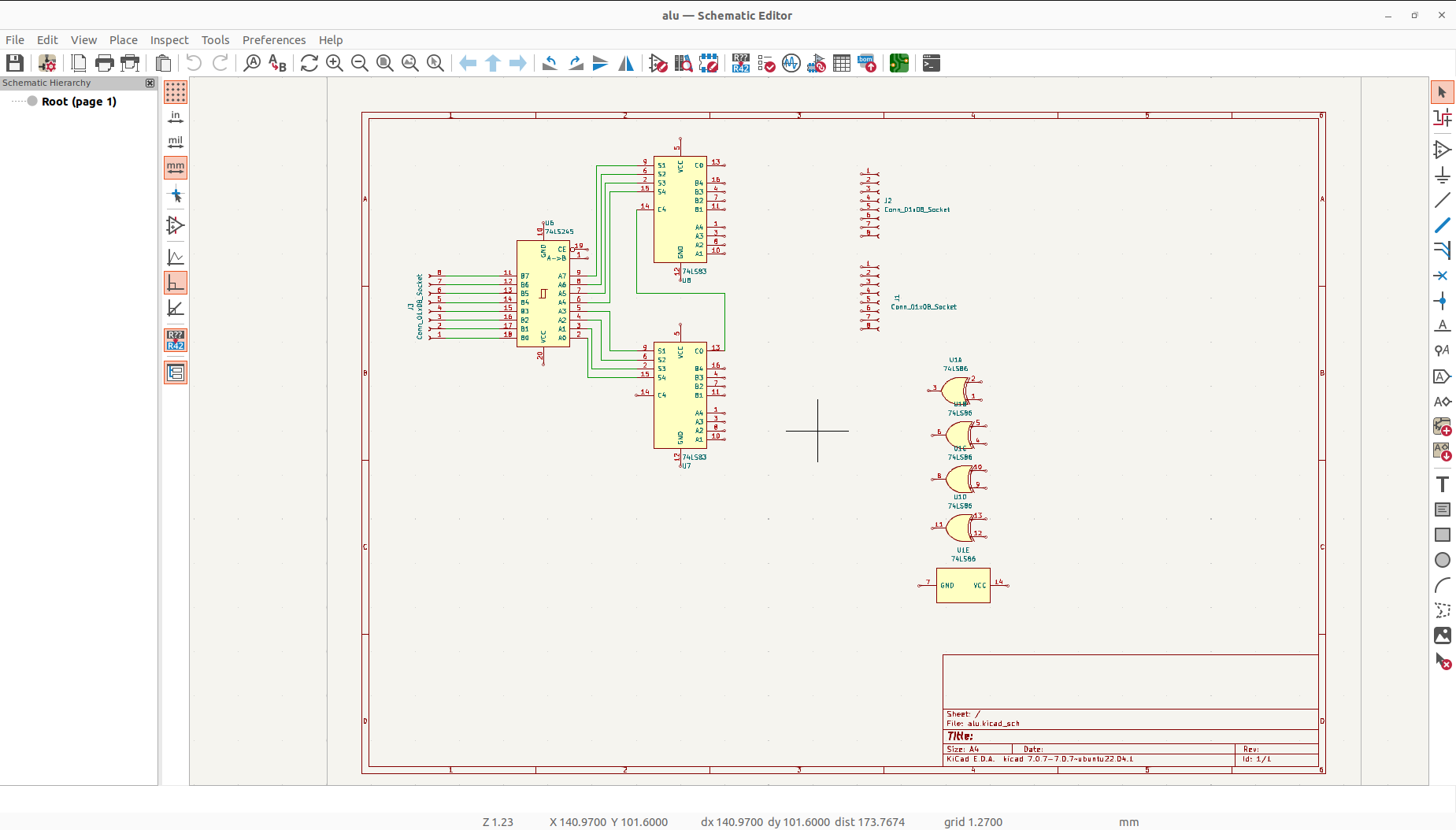1456x830 pixels.
Task: Open the Symbol Editor icon
Action: [x=658, y=63]
